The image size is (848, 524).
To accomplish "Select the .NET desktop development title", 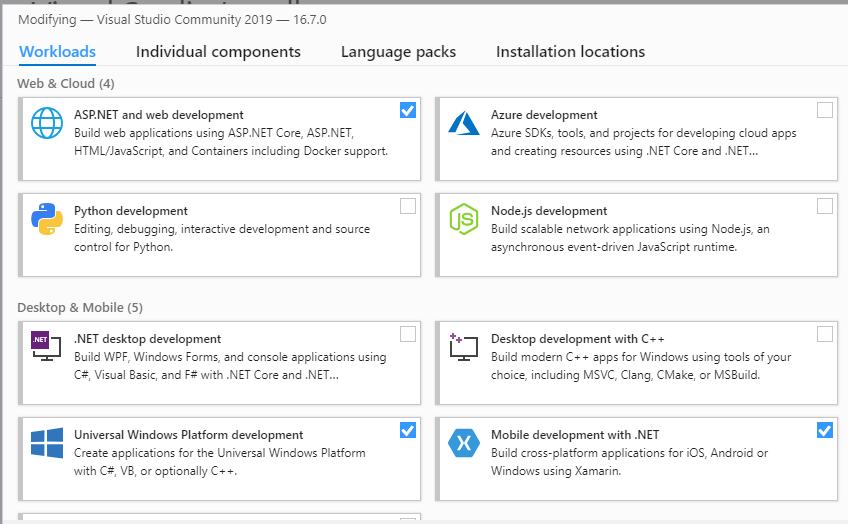I will tap(148, 339).
